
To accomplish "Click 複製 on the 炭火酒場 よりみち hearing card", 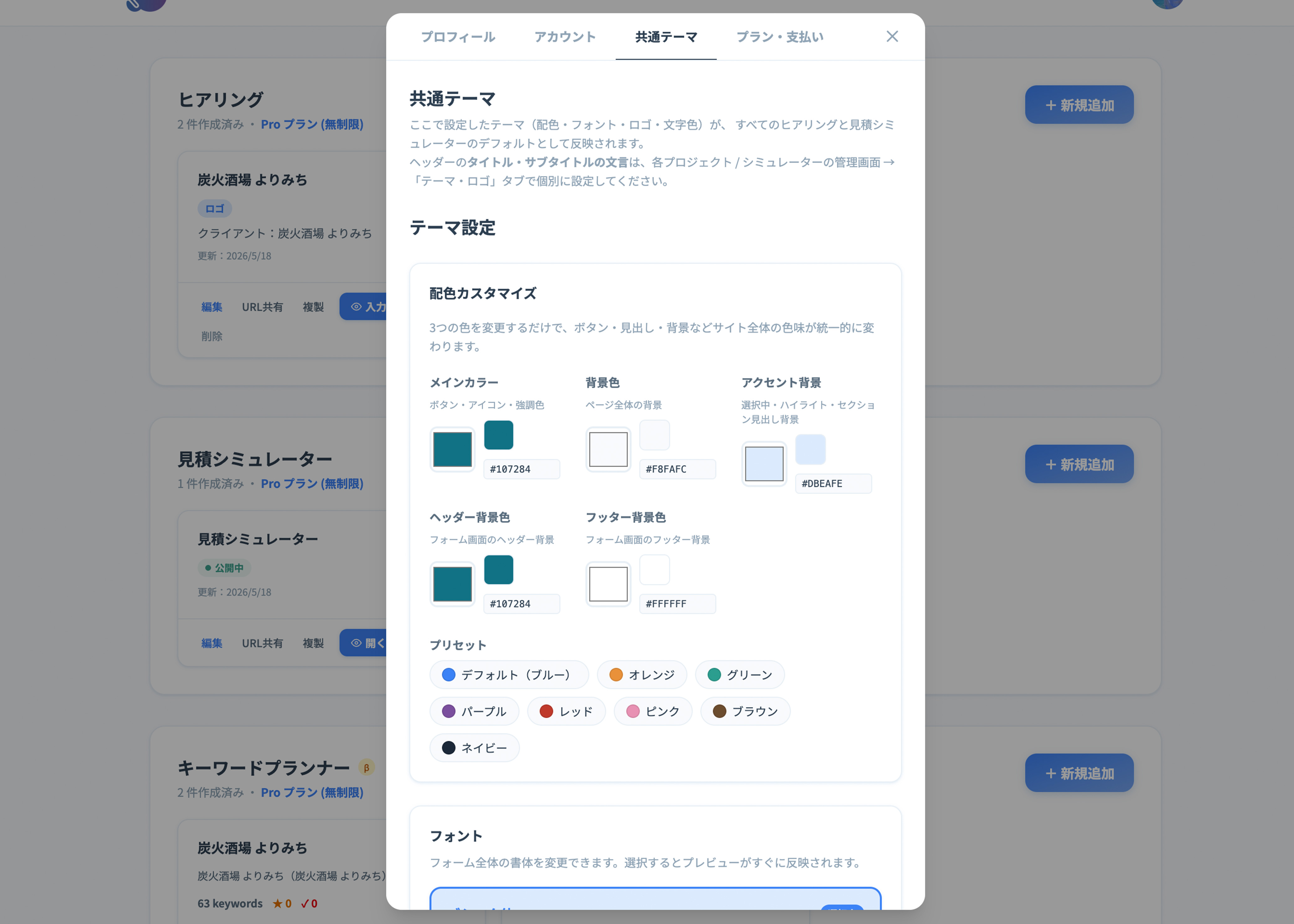I will click(x=313, y=307).
